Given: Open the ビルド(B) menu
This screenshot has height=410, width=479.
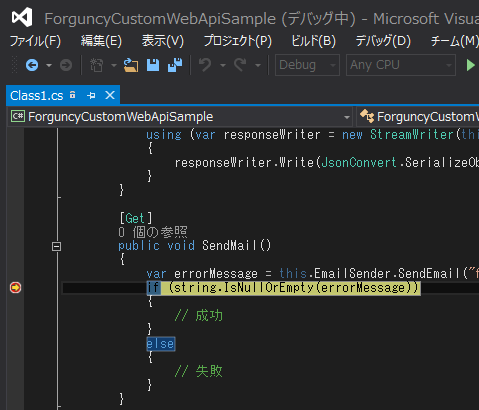Looking at the screenshot, I should click(x=313, y=41).
